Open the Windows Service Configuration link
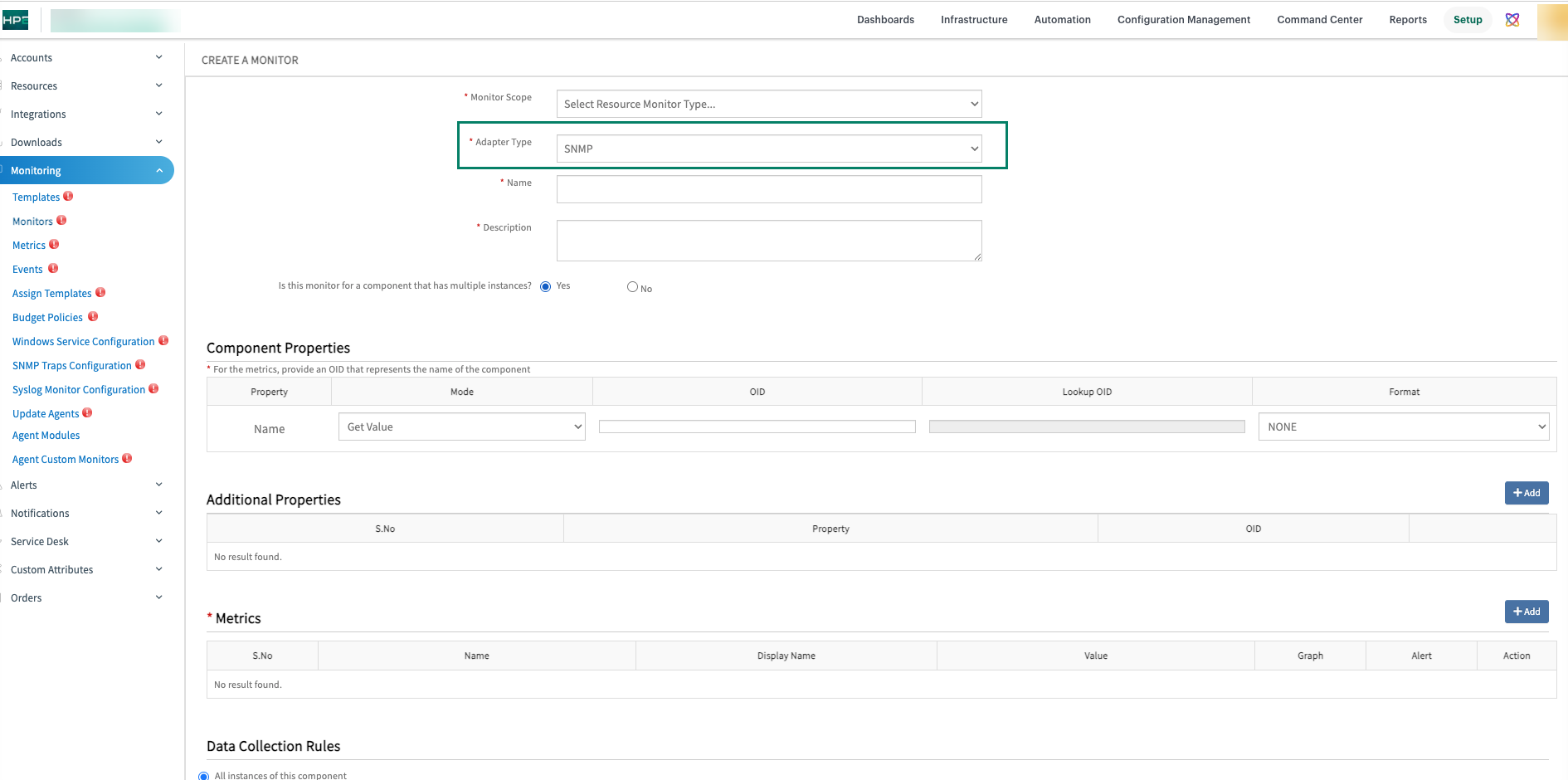 [x=83, y=342]
